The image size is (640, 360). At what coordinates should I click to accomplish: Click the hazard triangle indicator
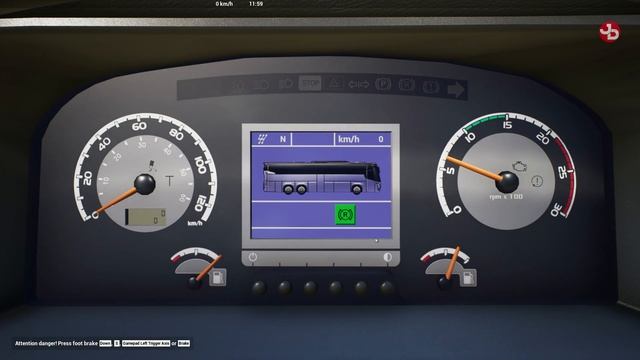pyautogui.click(x=335, y=84)
